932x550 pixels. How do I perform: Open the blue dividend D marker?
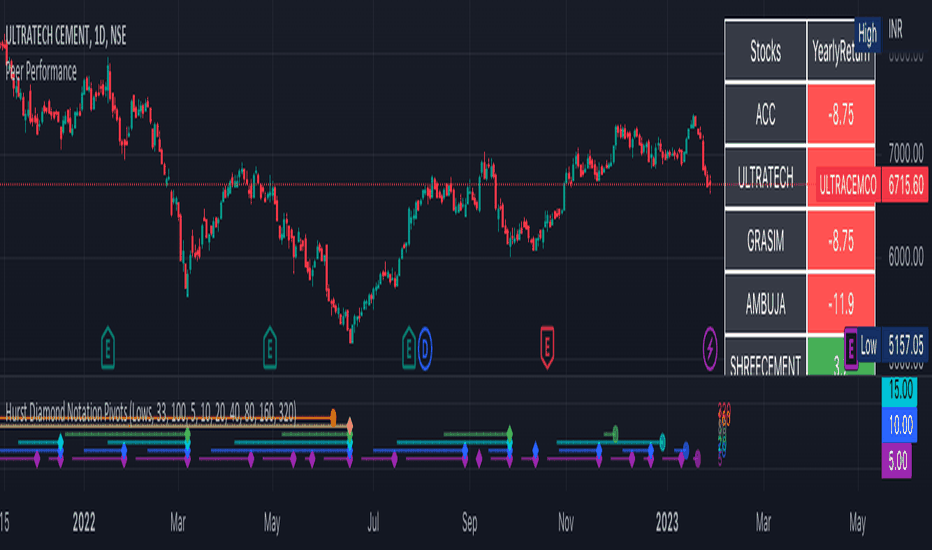tap(424, 348)
